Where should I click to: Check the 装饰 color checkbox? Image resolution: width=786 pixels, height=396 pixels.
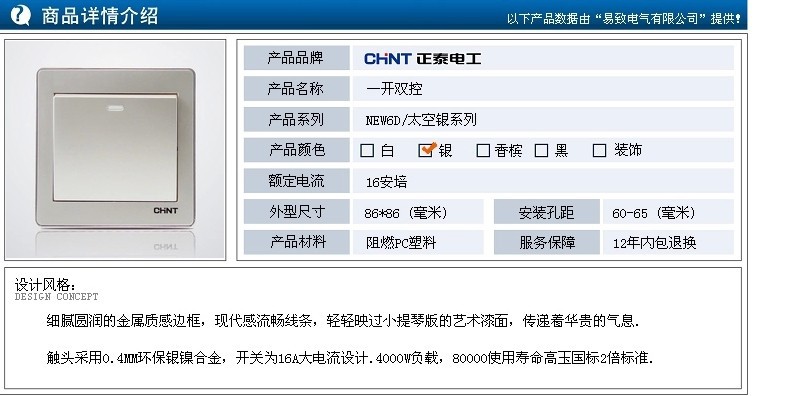[x=600, y=150]
